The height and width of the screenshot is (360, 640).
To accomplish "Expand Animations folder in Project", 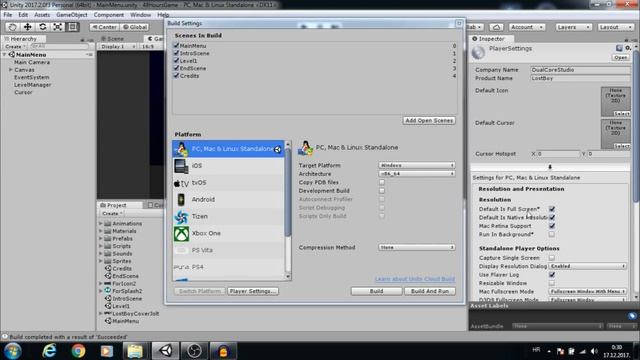I will point(101,224).
